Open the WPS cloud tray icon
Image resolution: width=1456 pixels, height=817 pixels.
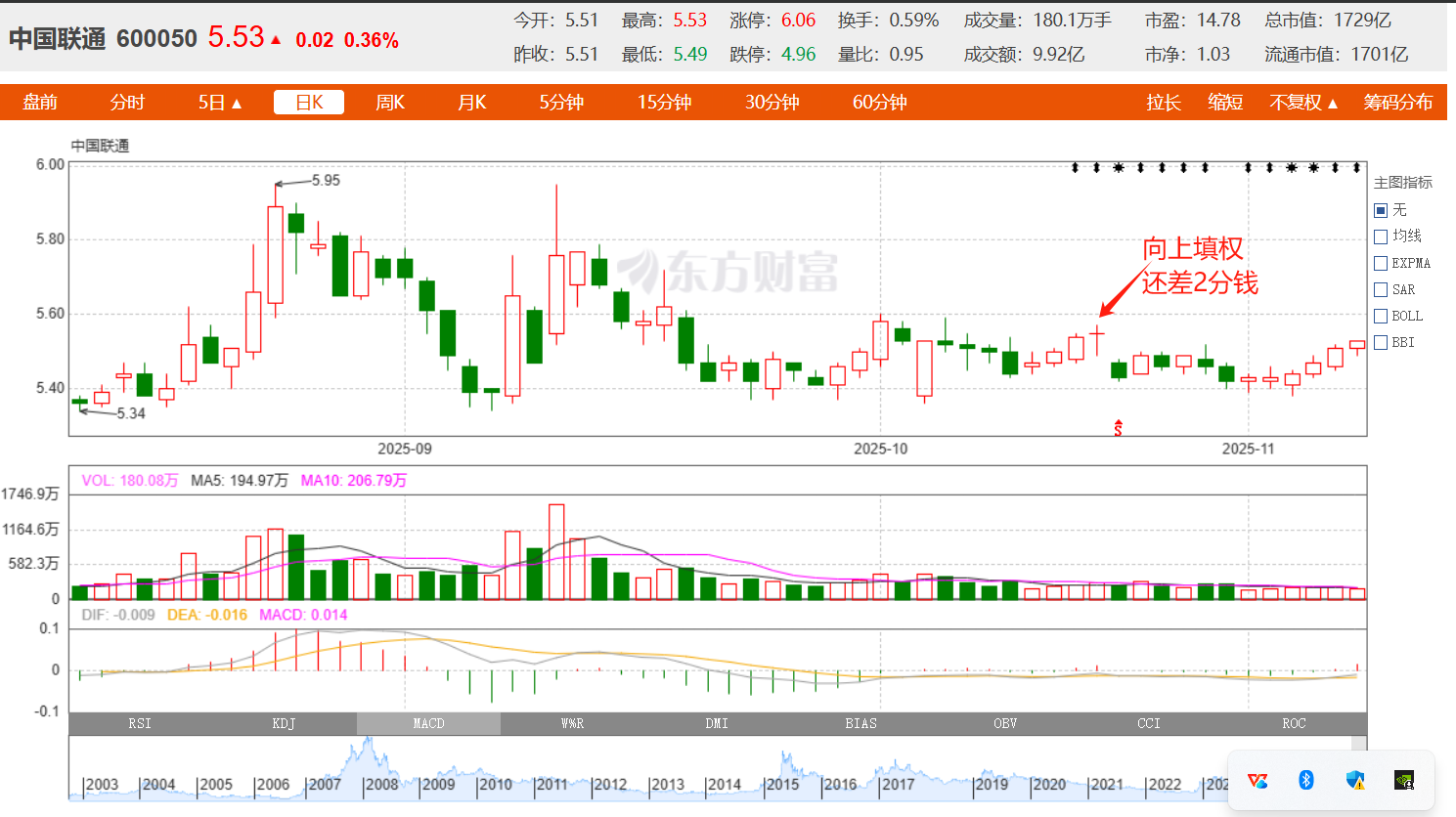[x=1257, y=780]
